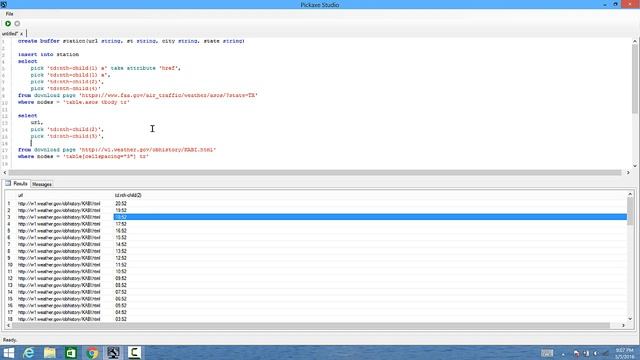
Task: Select the result cell showing 08:52
Action: (370, 285)
